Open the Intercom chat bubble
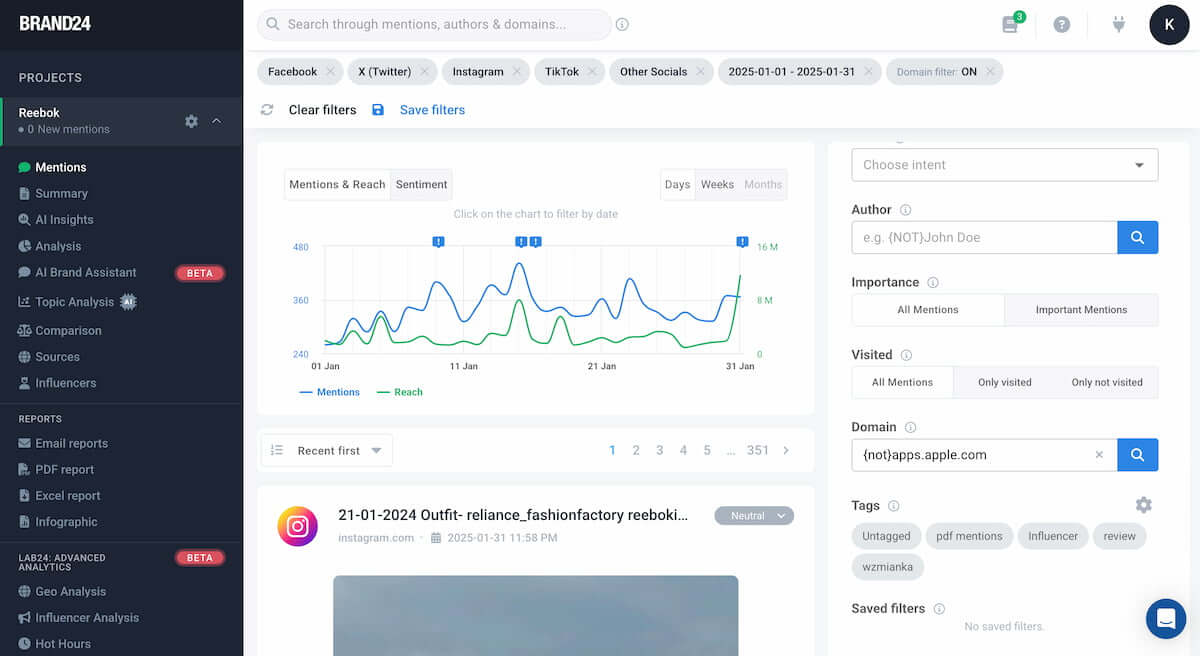The height and width of the screenshot is (656, 1200). 1165,619
